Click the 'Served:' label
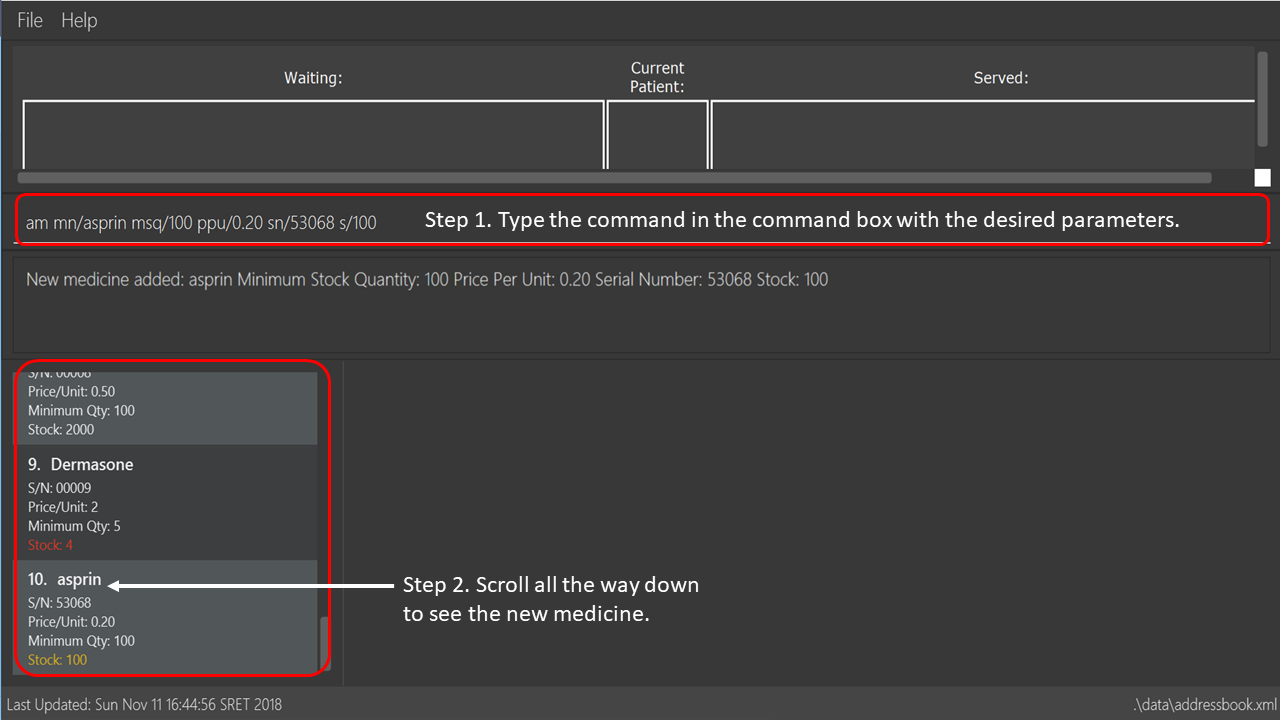The height and width of the screenshot is (720, 1280). pos(1001,78)
